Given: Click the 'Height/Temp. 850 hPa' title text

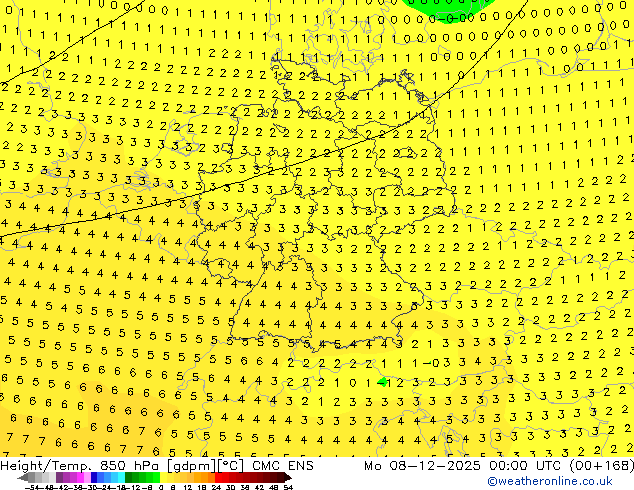Looking at the screenshot, I should [82, 466].
